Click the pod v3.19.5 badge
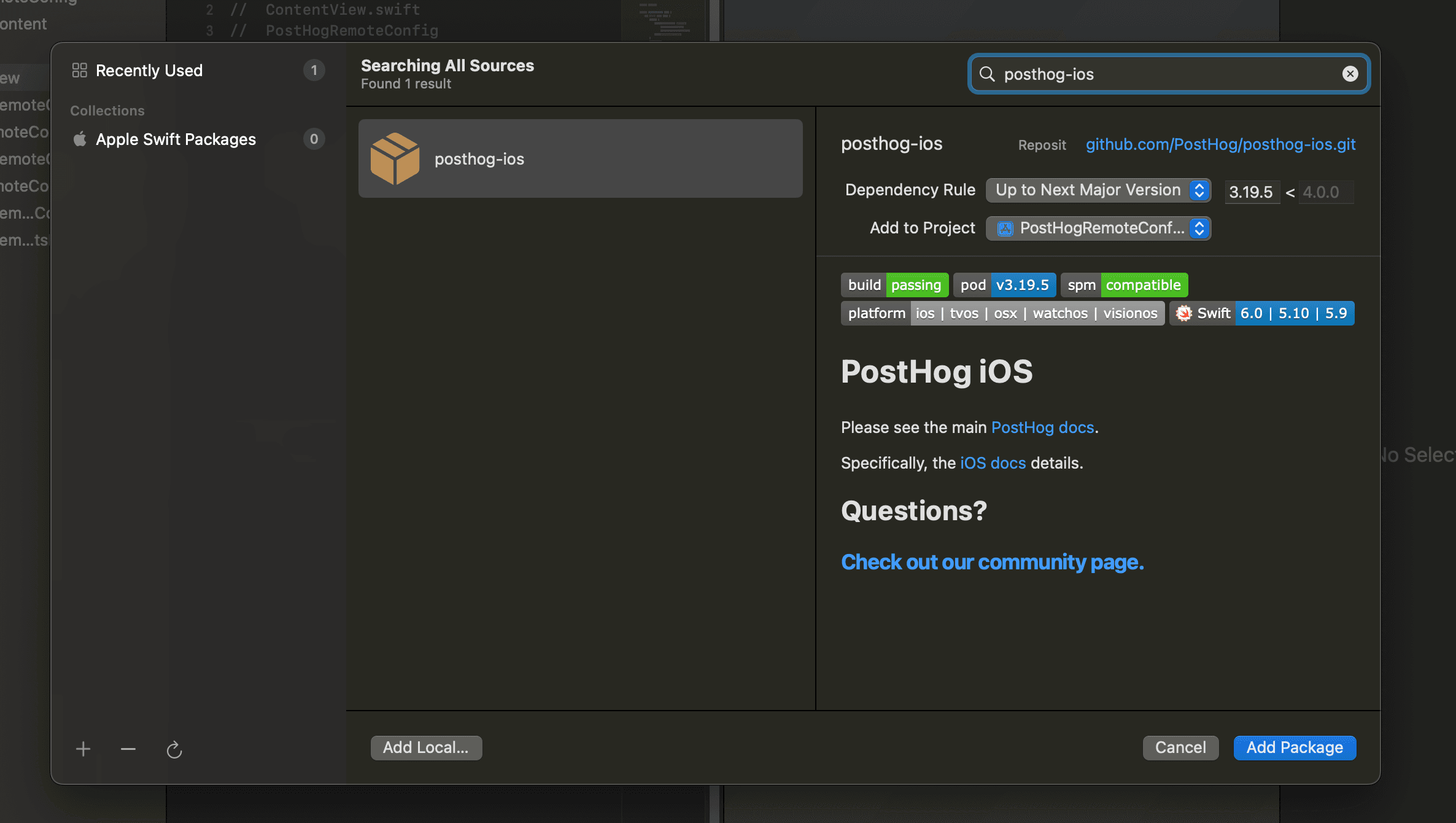This screenshot has height=823, width=1456. tap(1004, 285)
